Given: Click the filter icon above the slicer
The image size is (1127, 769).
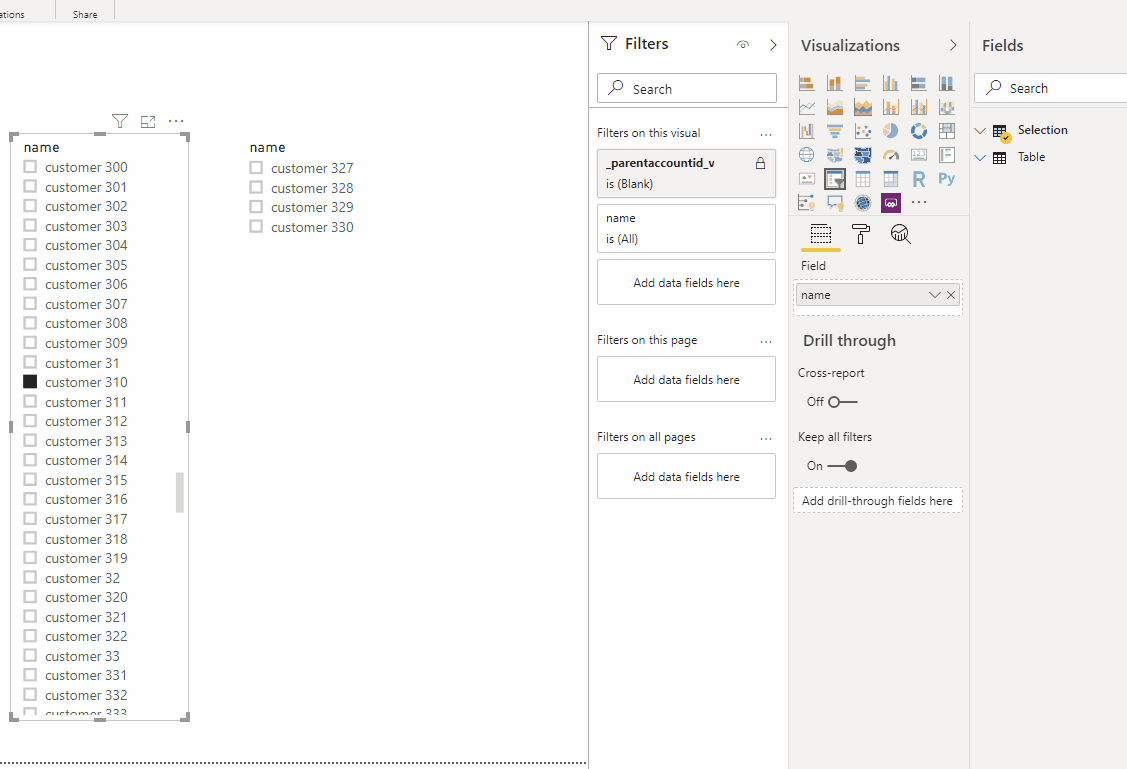Looking at the screenshot, I should click(120, 121).
